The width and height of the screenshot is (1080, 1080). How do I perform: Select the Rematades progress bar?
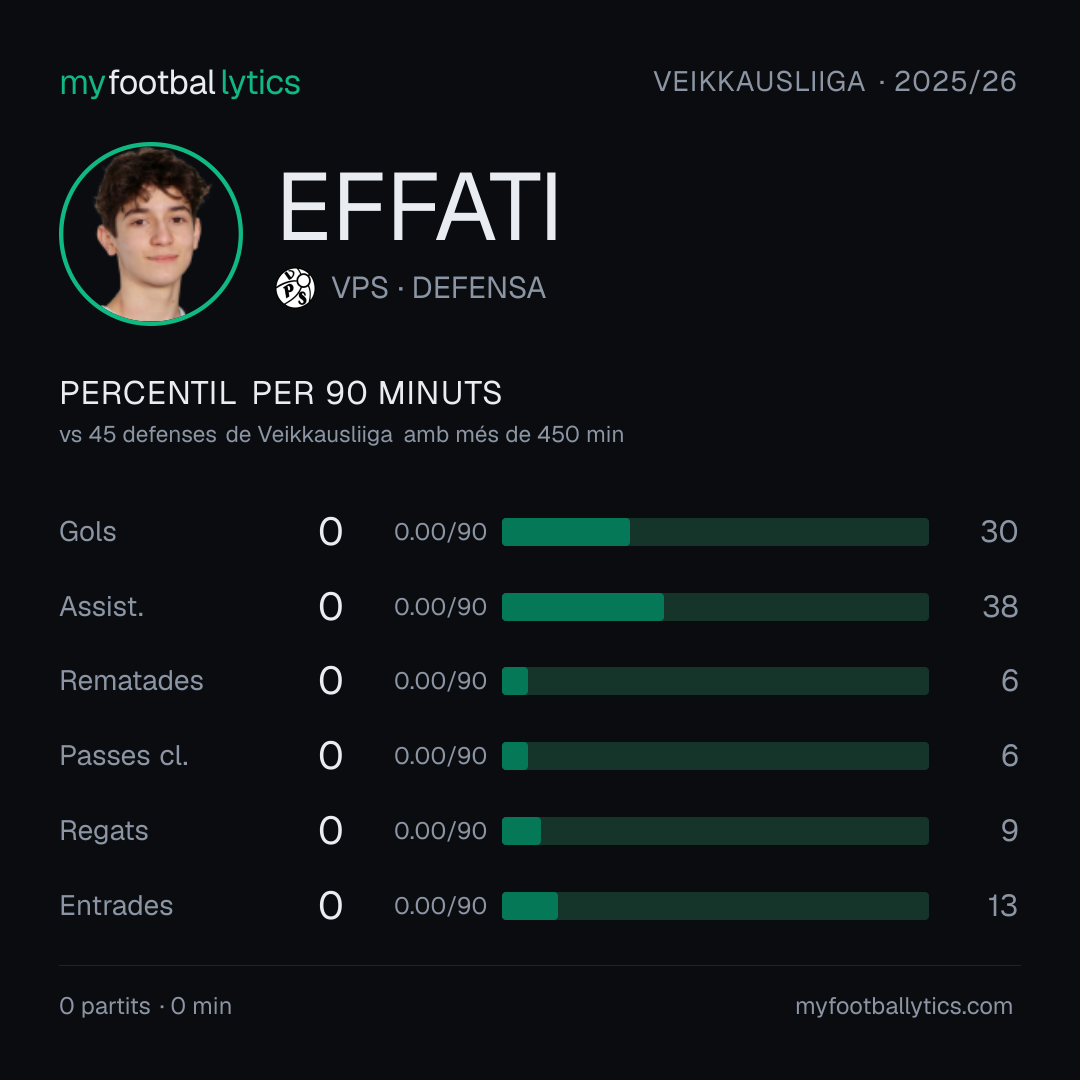click(715, 681)
